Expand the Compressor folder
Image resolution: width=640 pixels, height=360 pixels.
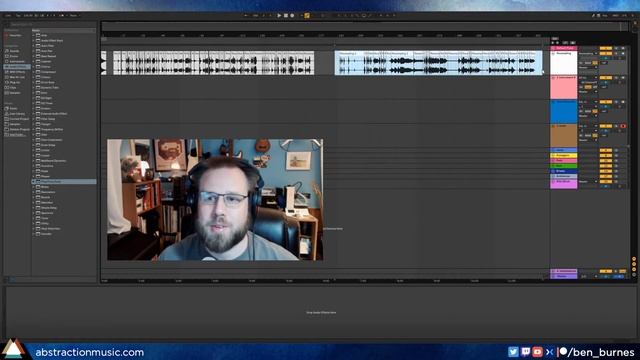33,72
